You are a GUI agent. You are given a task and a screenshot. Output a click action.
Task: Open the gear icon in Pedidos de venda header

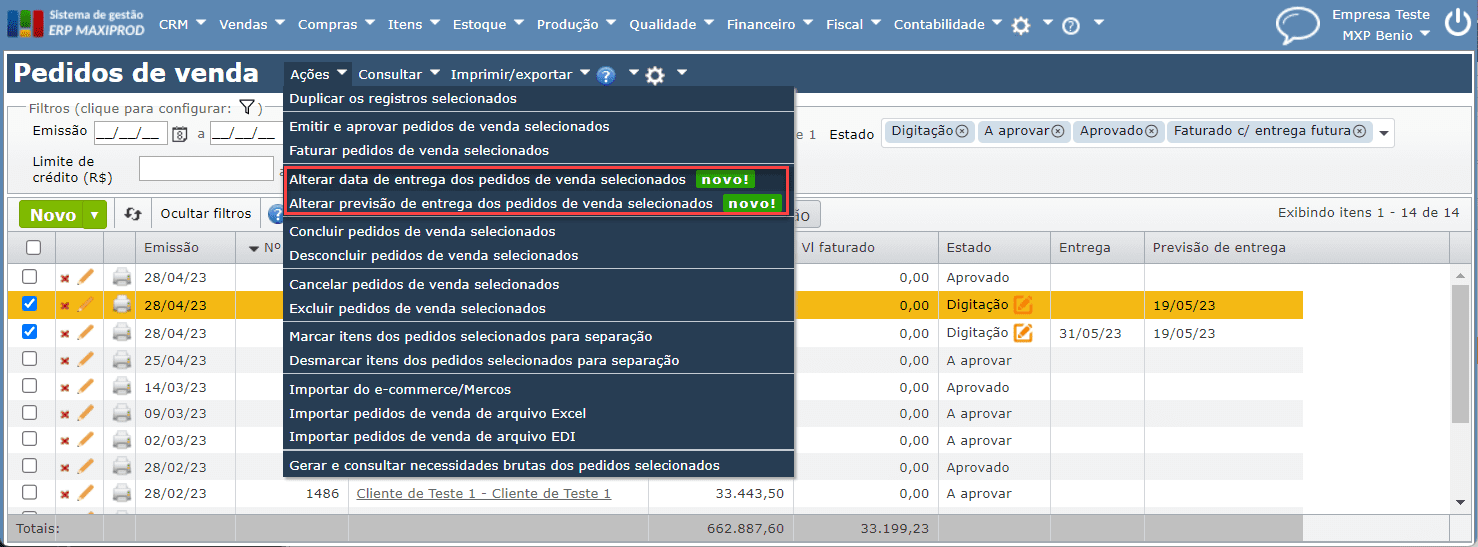(655, 75)
